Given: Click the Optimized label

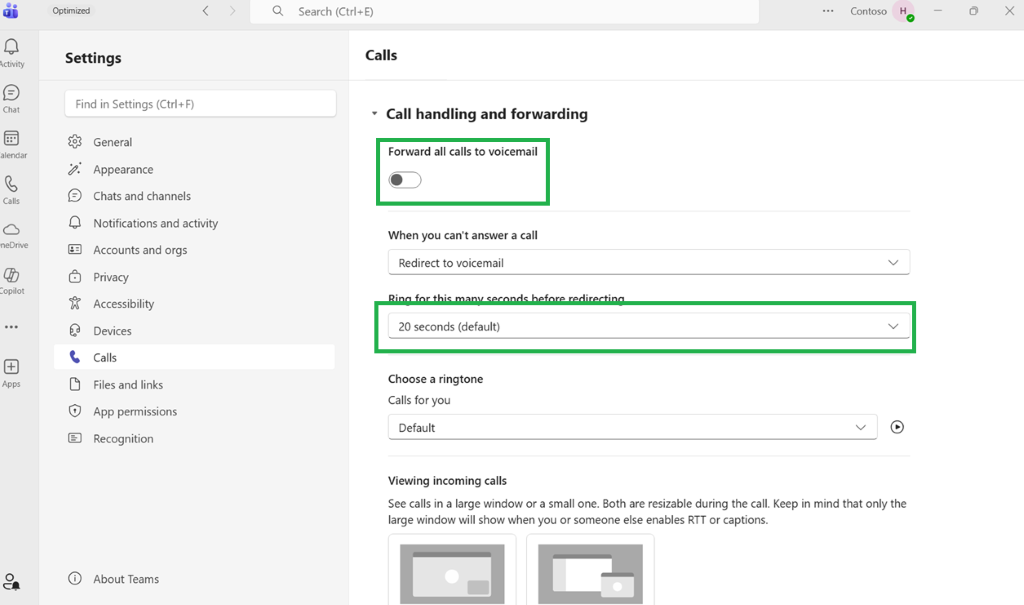Looking at the screenshot, I should tap(71, 10).
